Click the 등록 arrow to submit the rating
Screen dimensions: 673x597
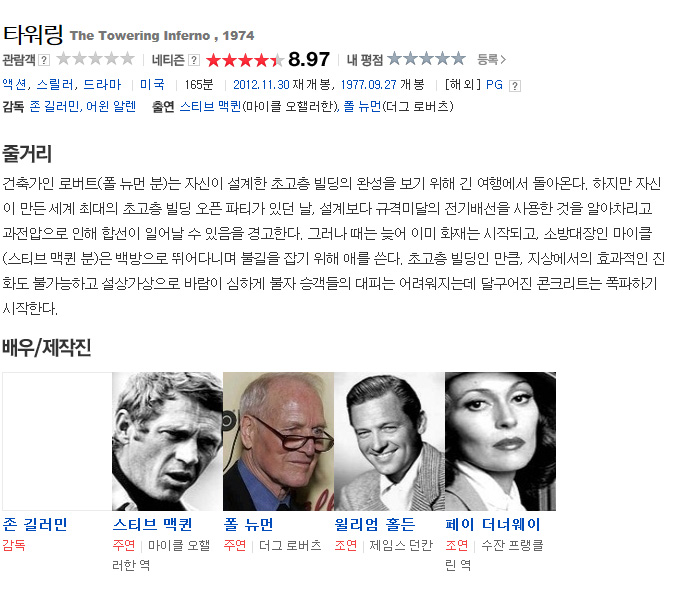pos(492,59)
